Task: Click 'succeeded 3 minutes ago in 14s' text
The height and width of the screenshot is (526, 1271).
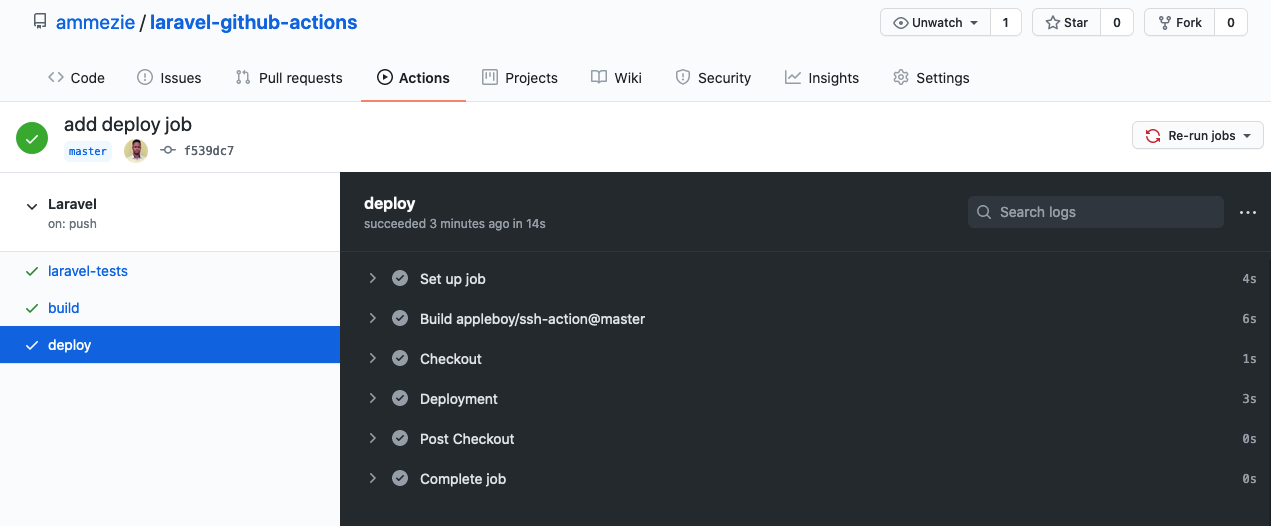Action: pyautogui.click(x=455, y=224)
